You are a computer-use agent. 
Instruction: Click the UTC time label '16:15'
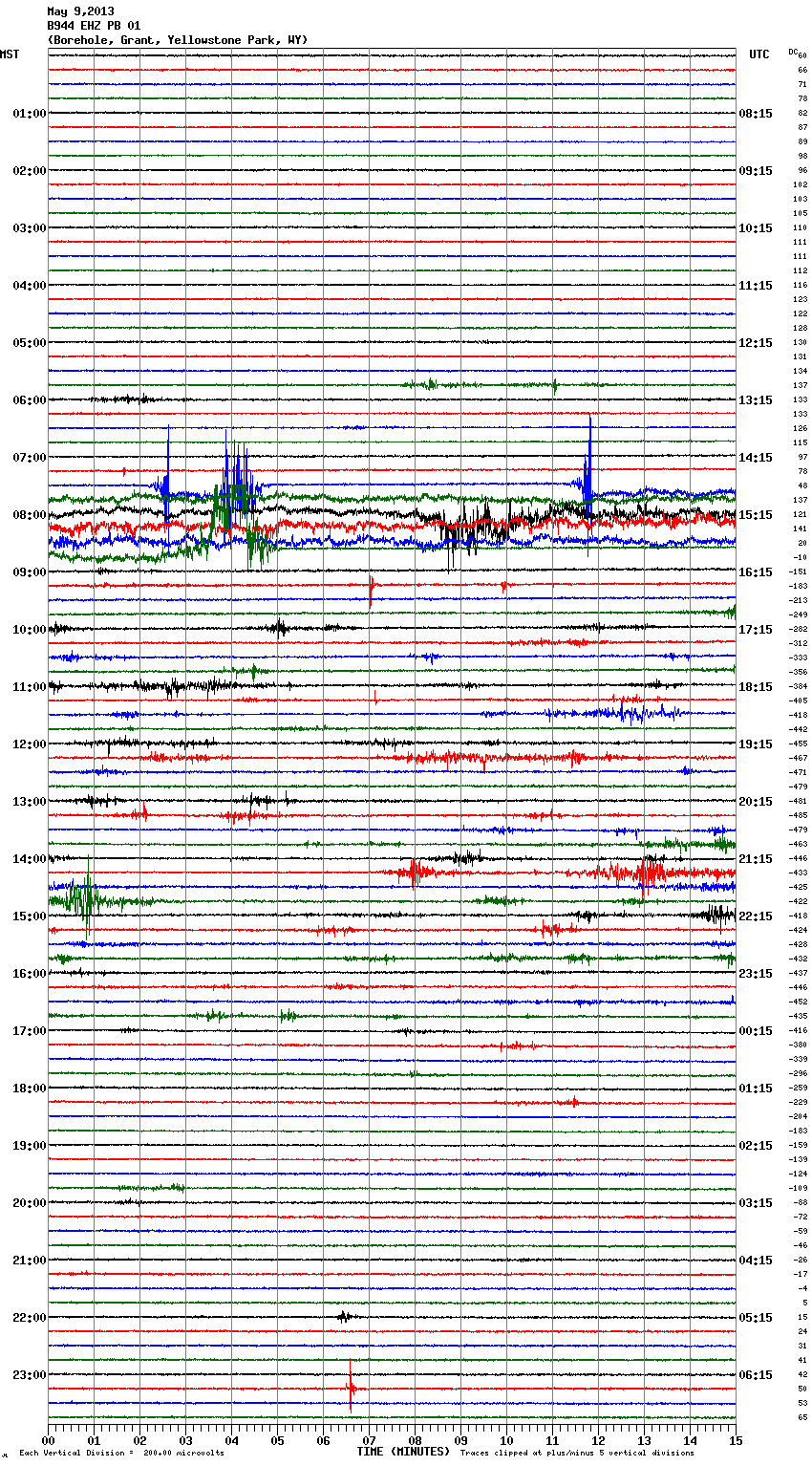756,572
